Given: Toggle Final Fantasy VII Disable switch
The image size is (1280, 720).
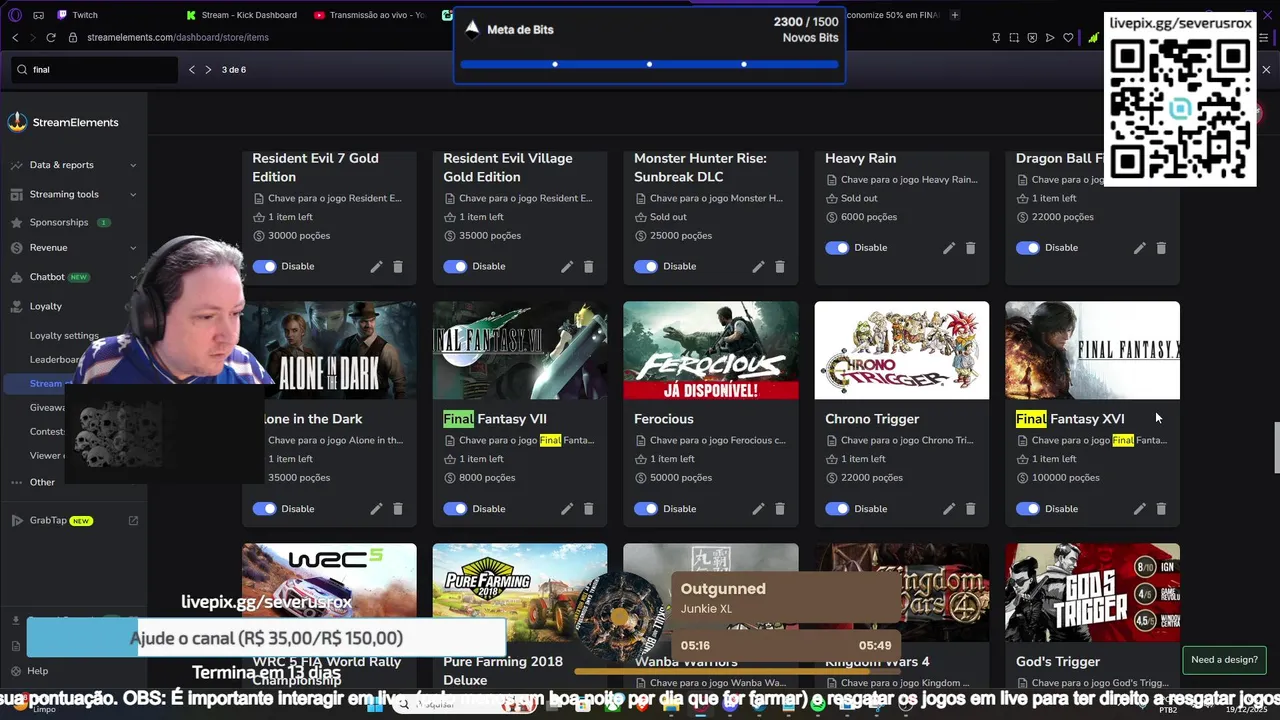Looking at the screenshot, I should pyautogui.click(x=455, y=509).
